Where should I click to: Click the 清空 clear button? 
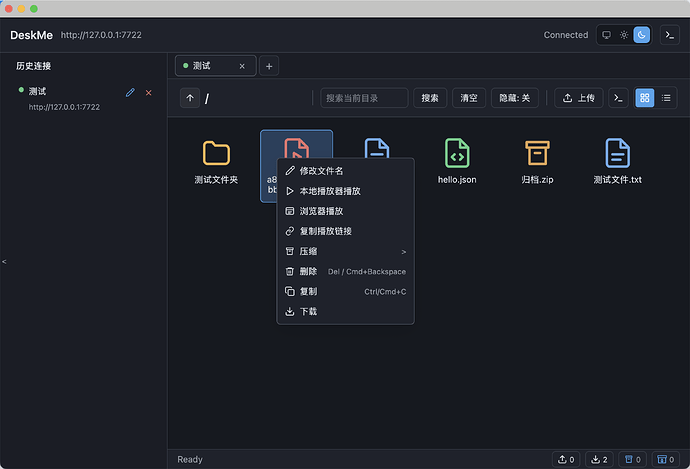469,98
